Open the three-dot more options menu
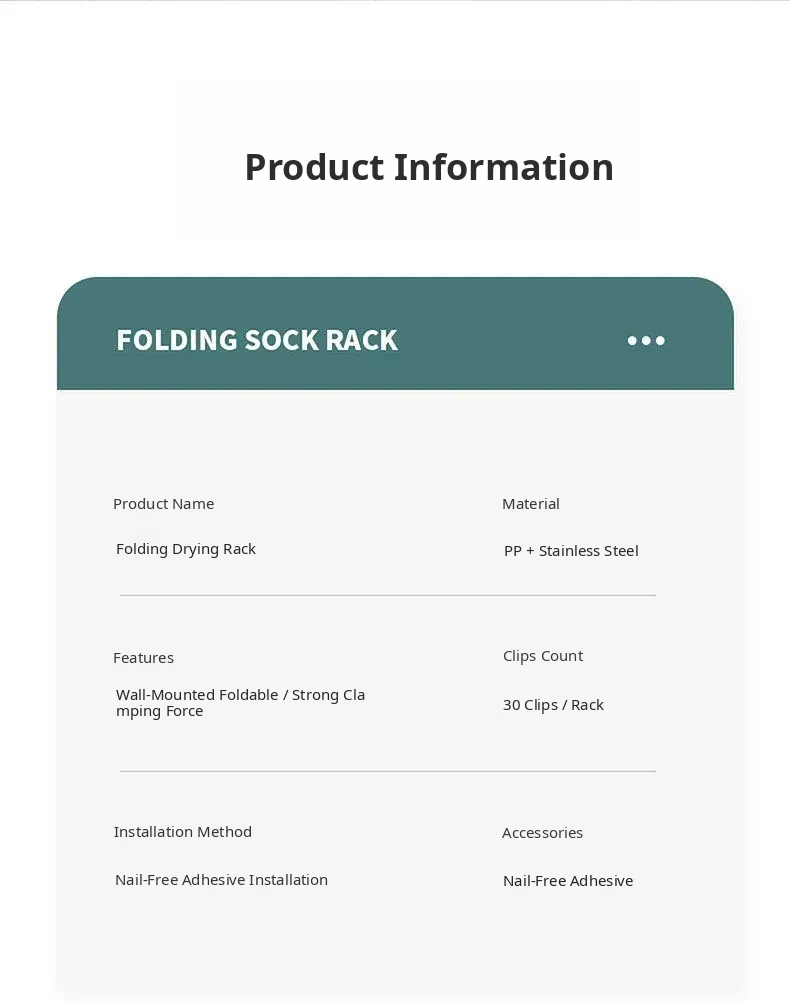The height and width of the screenshot is (1002, 790). (646, 341)
